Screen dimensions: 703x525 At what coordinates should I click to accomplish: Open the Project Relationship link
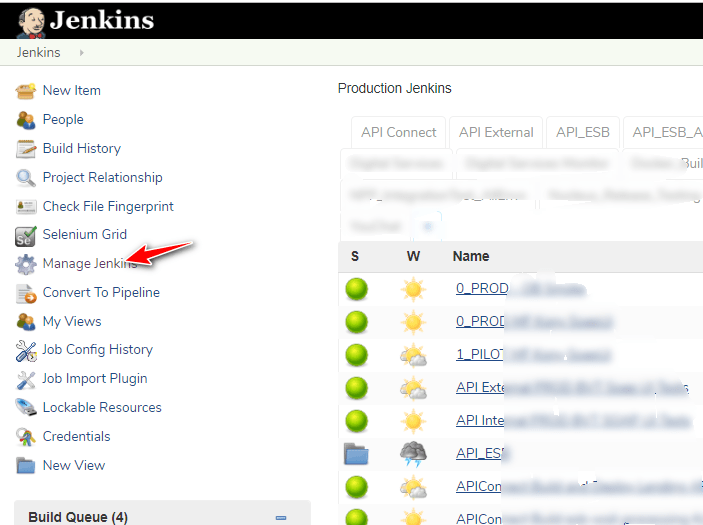(x=102, y=178)
